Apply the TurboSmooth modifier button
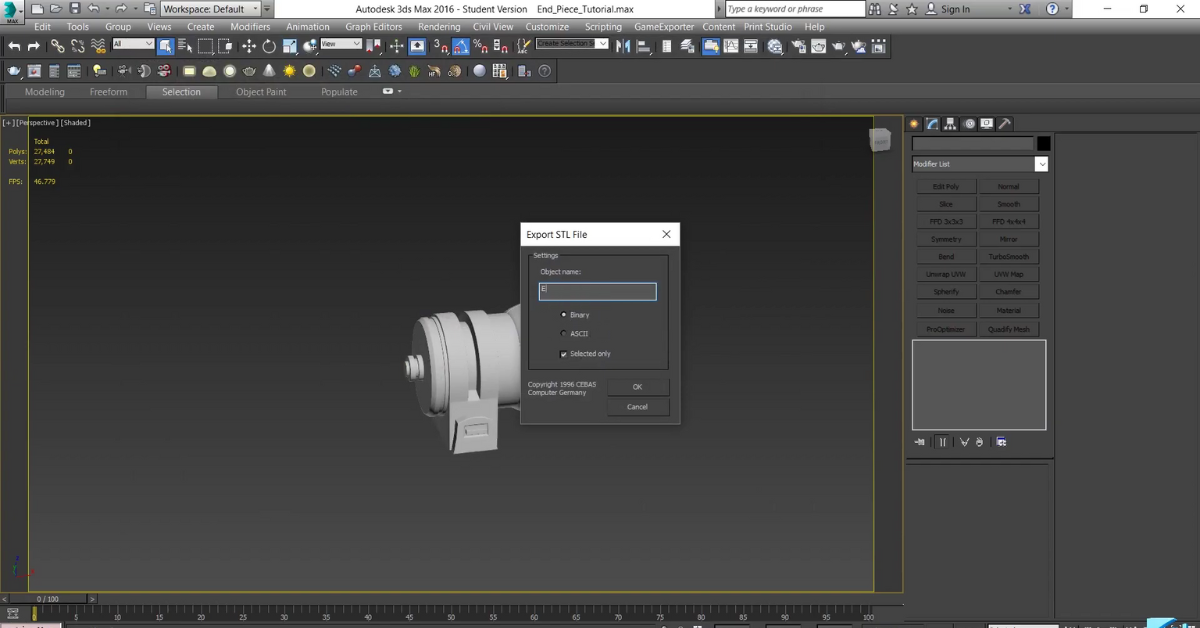 point(1009,256)
